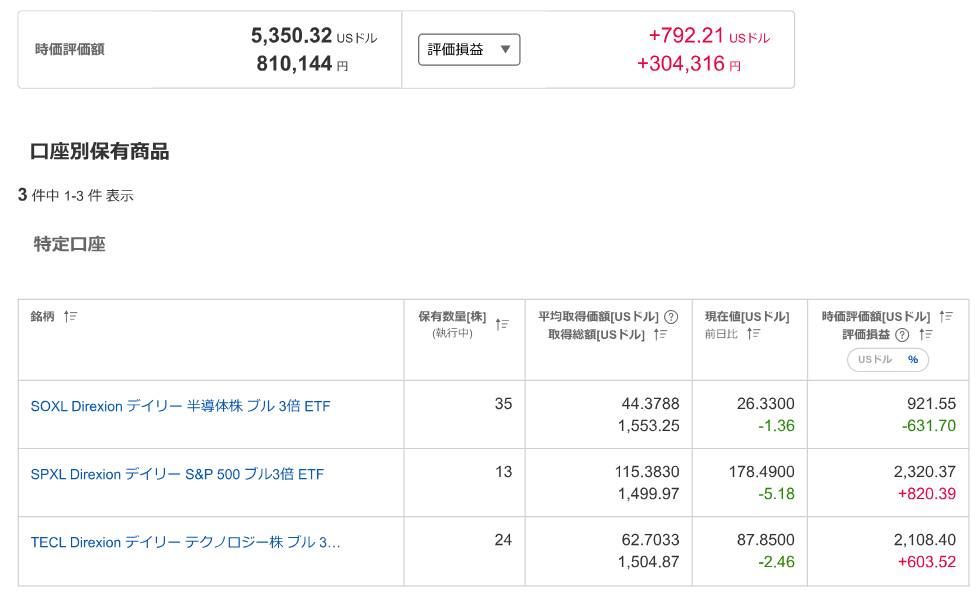Click dropdown arrow beside 評価損益
The width and height of the screenshot is (980, 601).
pos(506,49)
